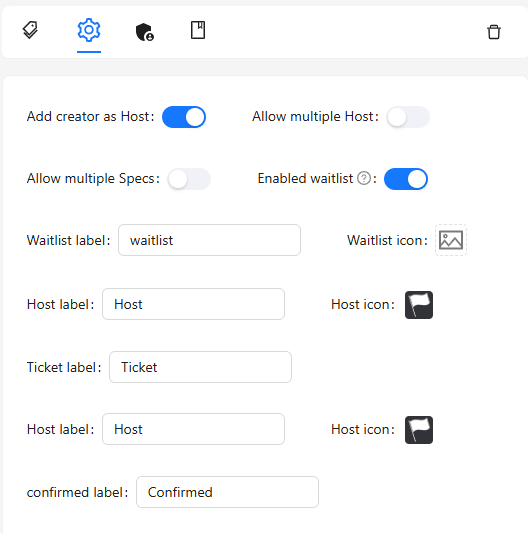This screenshot has height=533, width=528.
Task: Switch to the bookmark page tab
Action: coord(198,30)
